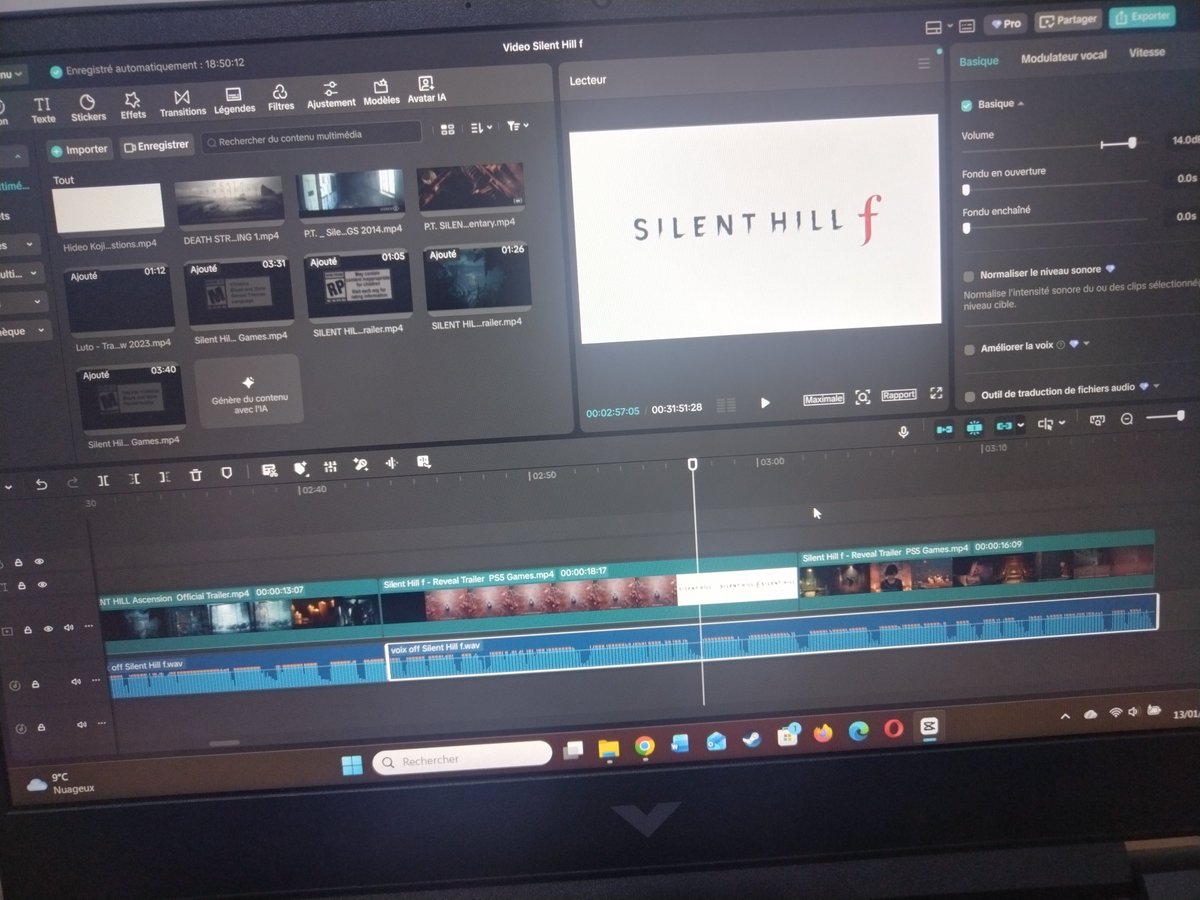
Task: Click the marker shield icon in timeline toolbar
Action: click(227, 474)
